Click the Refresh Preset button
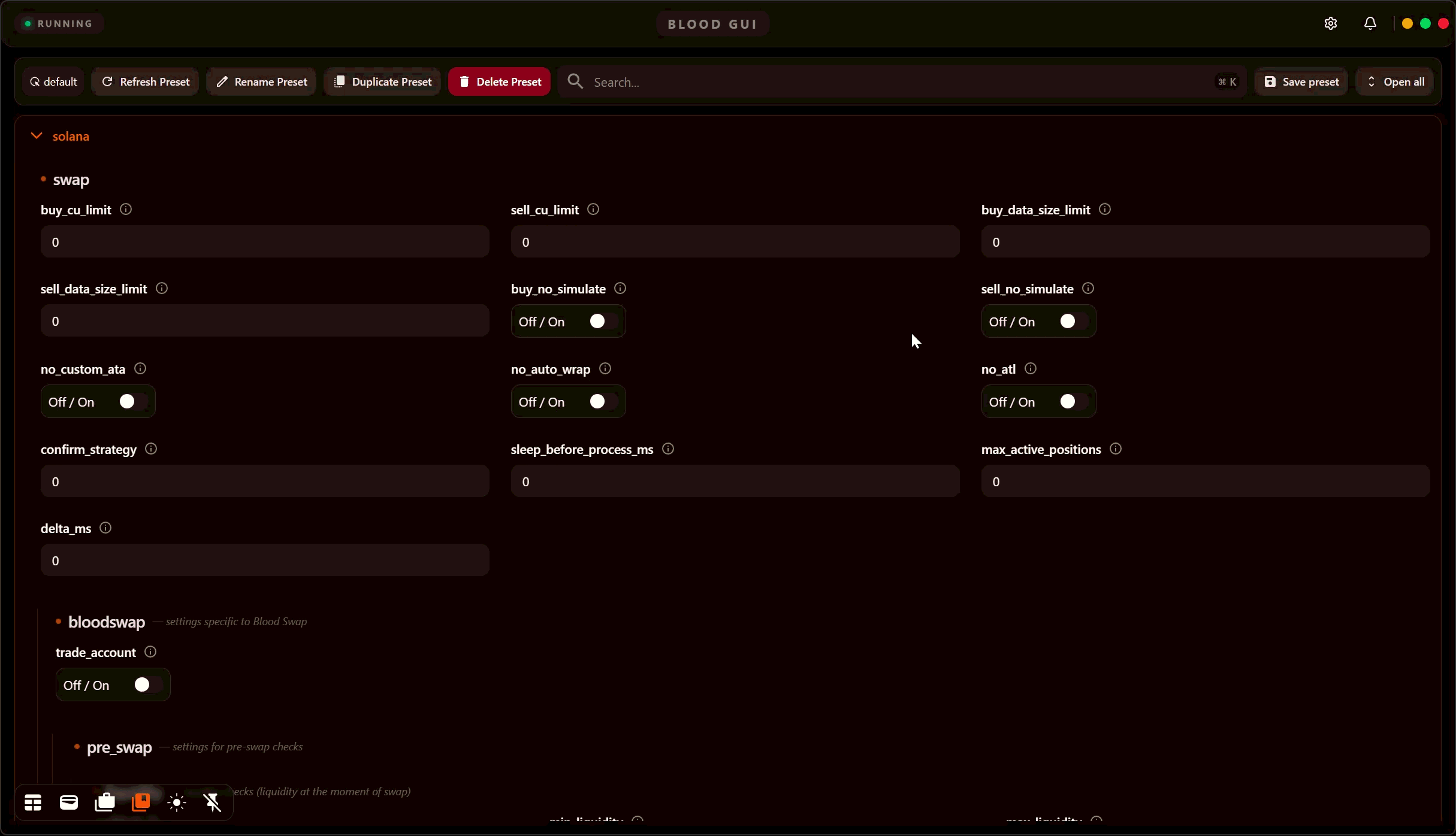 [x=146, y=82]
